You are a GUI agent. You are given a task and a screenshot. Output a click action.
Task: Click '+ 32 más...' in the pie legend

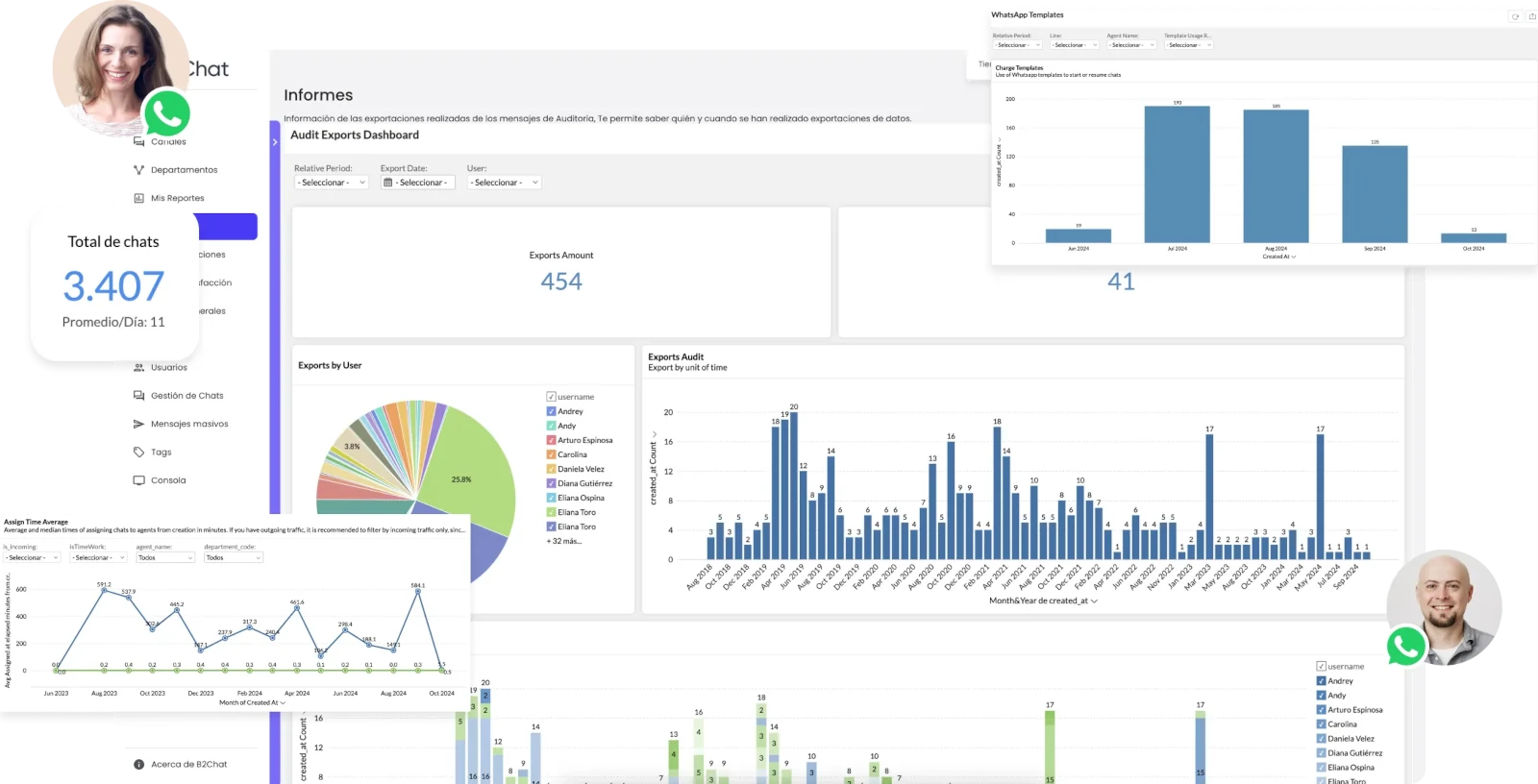click(x=564, y=541)
